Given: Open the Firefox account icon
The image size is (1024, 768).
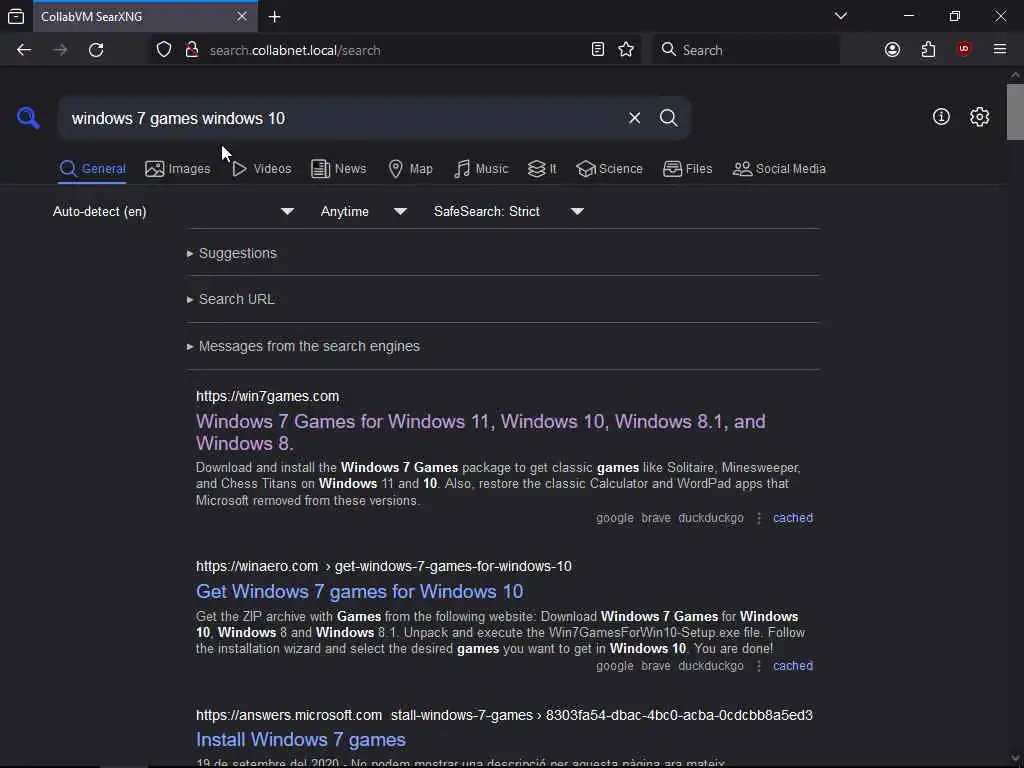Looking at the screenshot, I should [892, 50].
